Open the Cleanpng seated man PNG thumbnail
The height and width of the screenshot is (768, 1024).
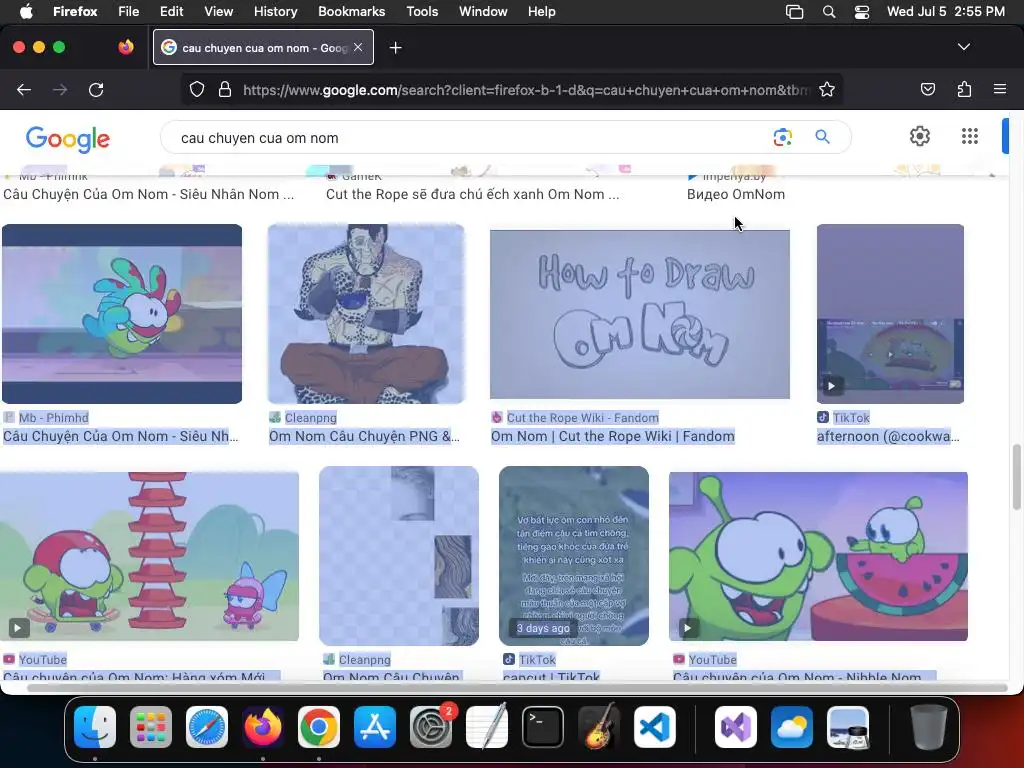(x=366, y=313)
